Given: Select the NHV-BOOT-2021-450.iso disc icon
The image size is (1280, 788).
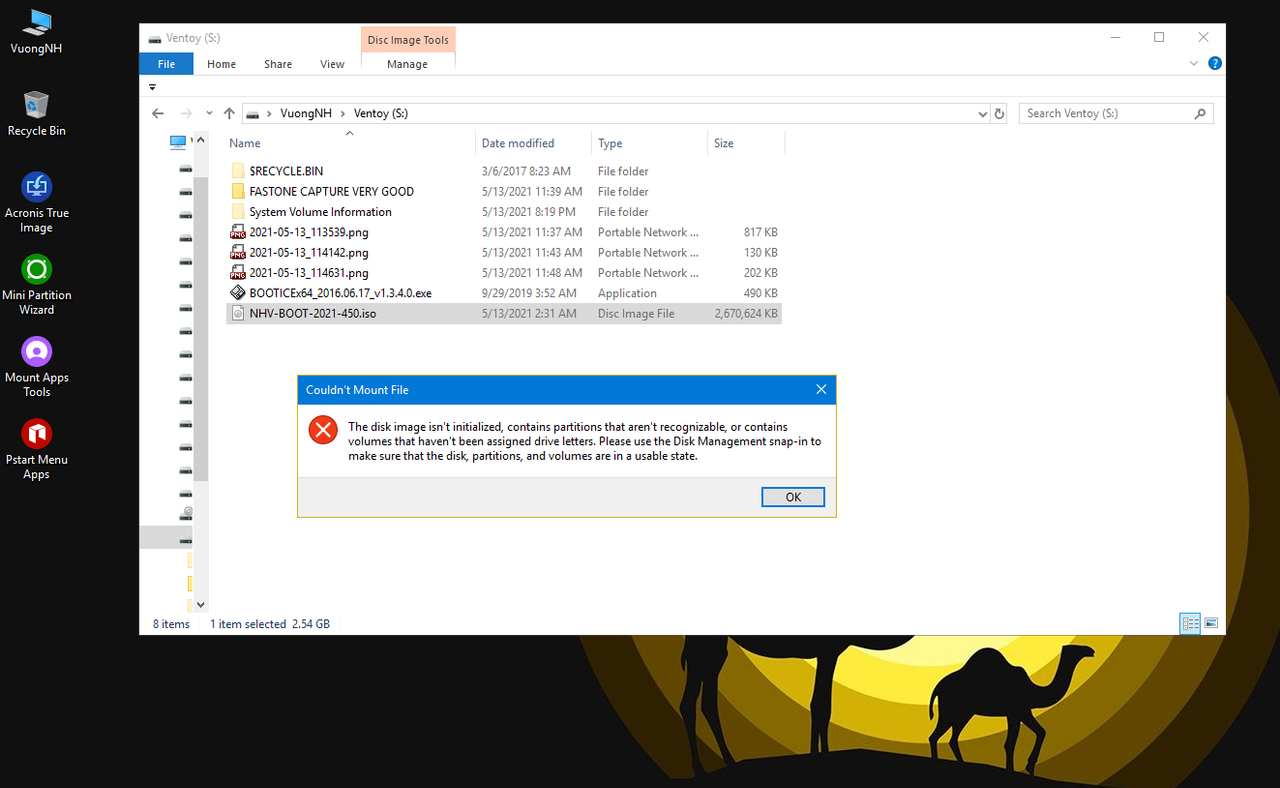Looking at the screenshot, I should pos(238,313).
